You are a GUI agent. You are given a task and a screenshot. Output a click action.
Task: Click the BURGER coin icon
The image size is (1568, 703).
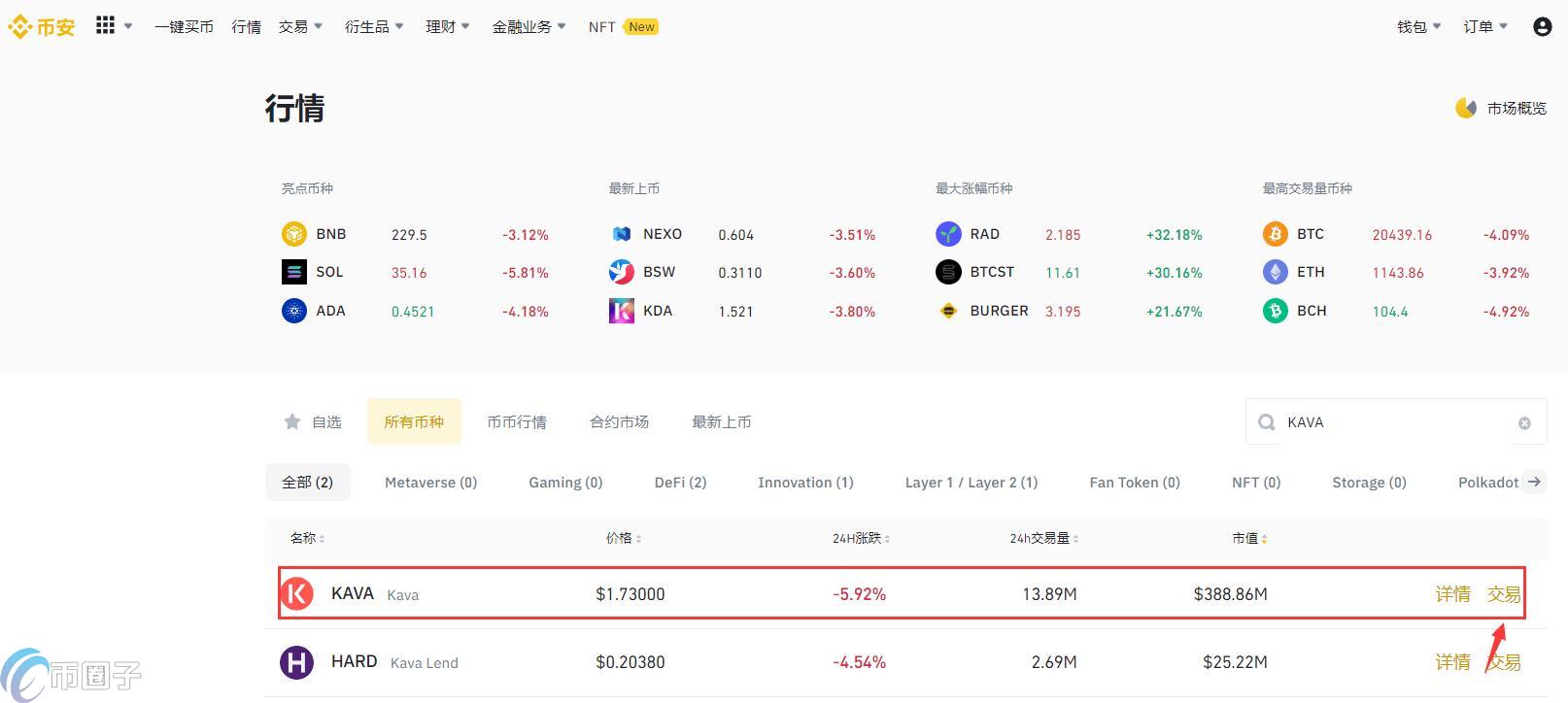pyautogui.click(x=948, y=311)
